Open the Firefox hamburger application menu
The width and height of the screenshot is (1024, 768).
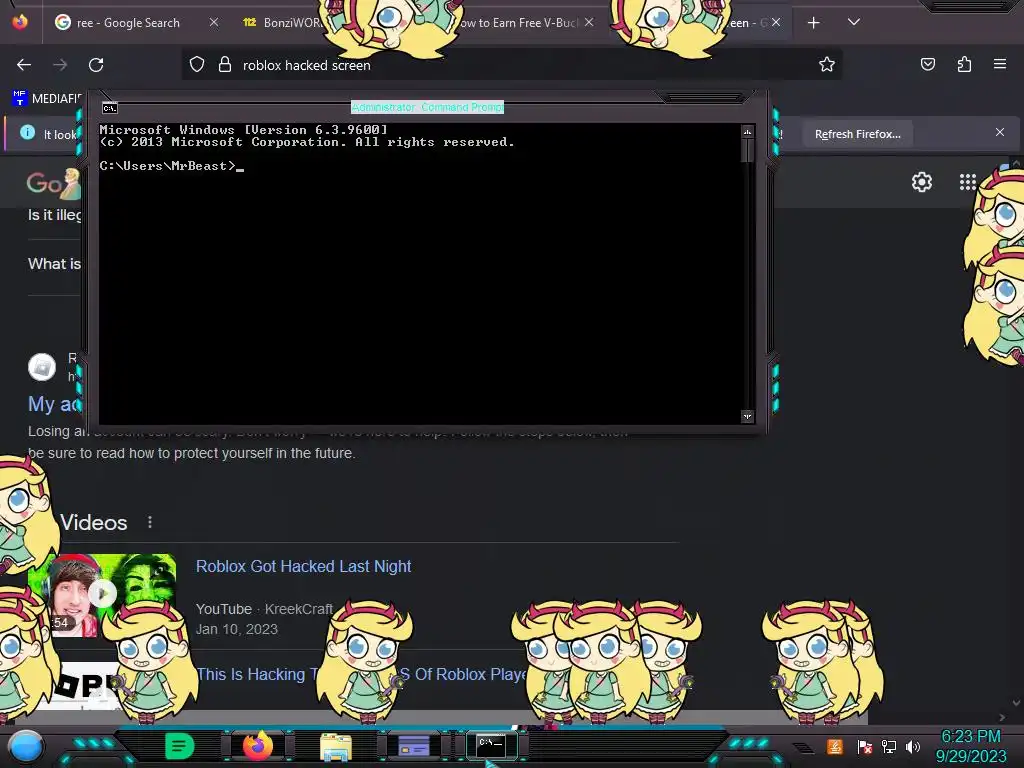[x=1000, y=64]
